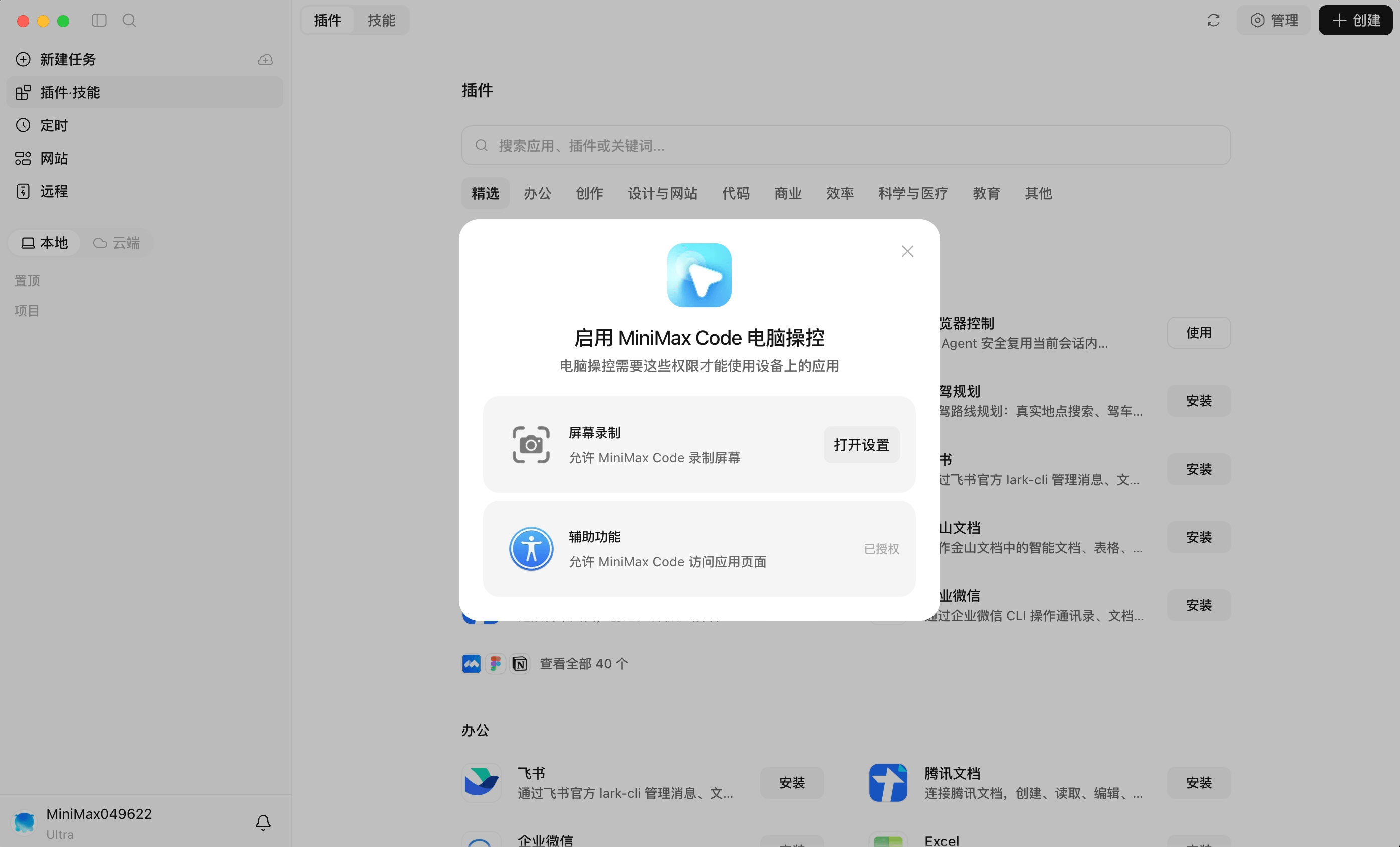1400x847 pixels.
Task: Select the 插件 top tab
Action: point(327,21)
